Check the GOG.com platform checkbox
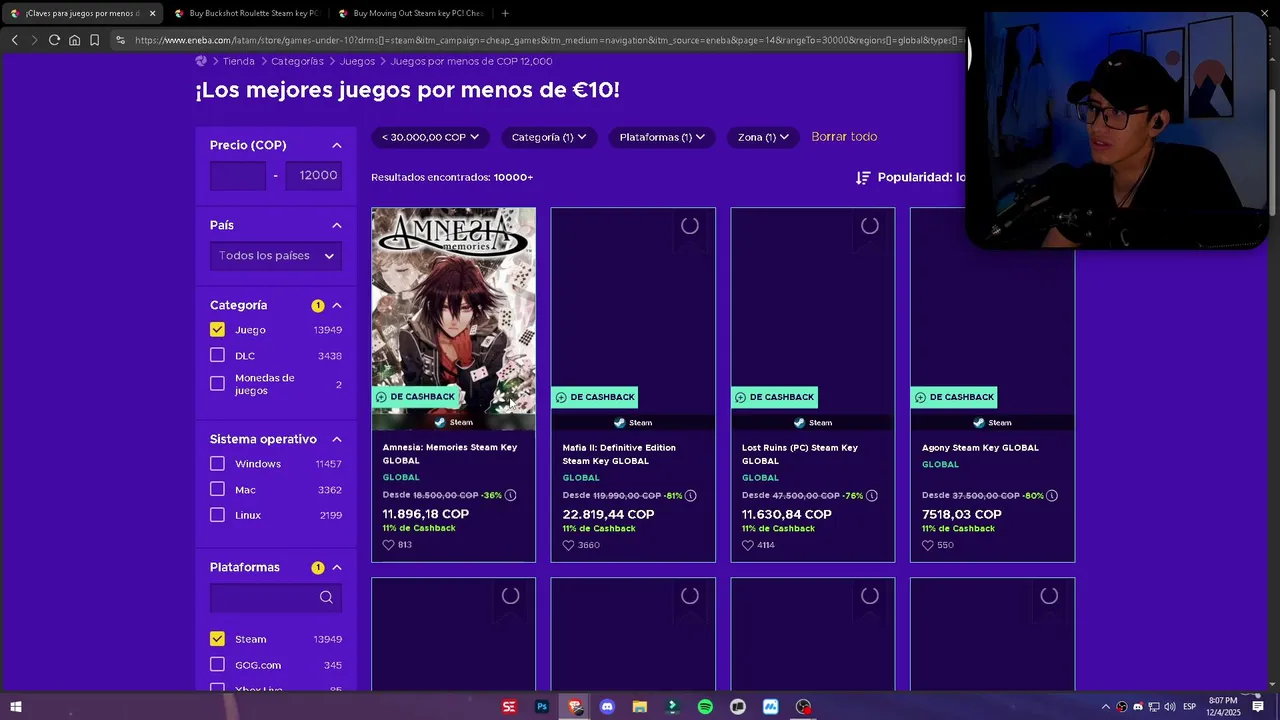Image resolution: width=1280 pixels, height=720 pixels. click(x=217, y=665)
